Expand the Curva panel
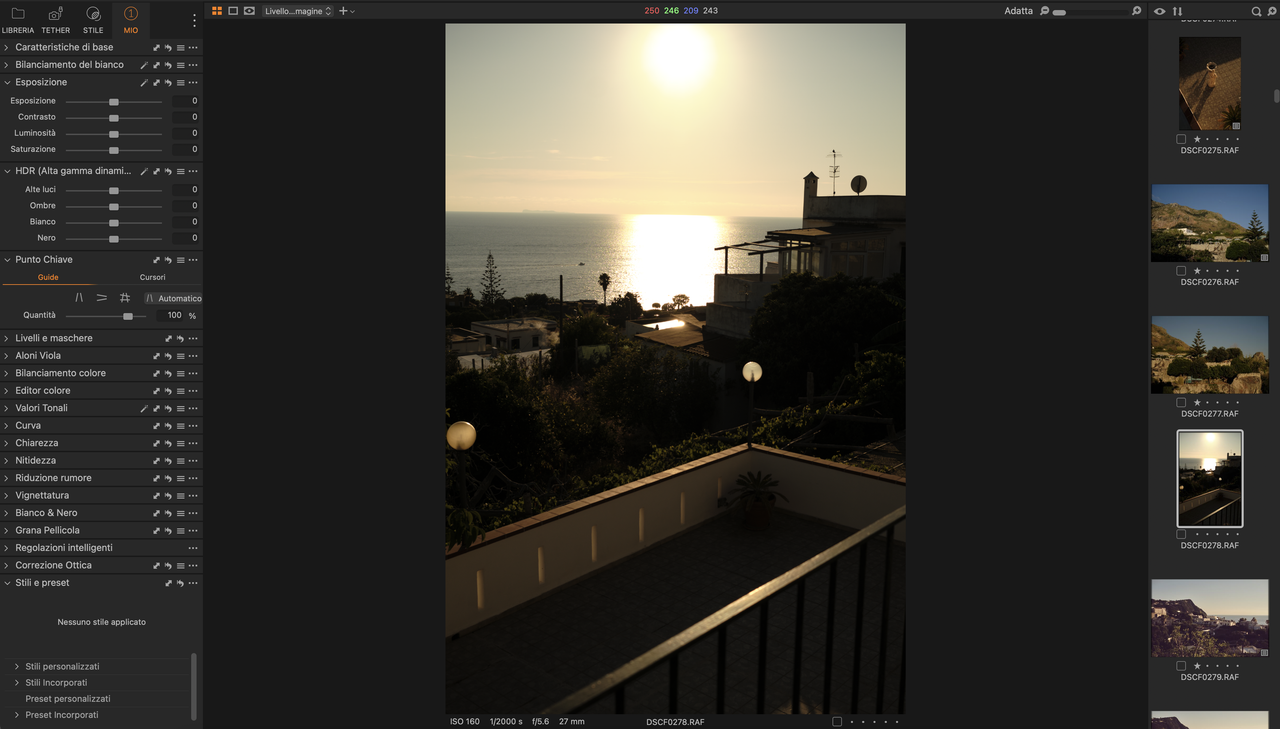1280x729 pixels. (6, 426)
